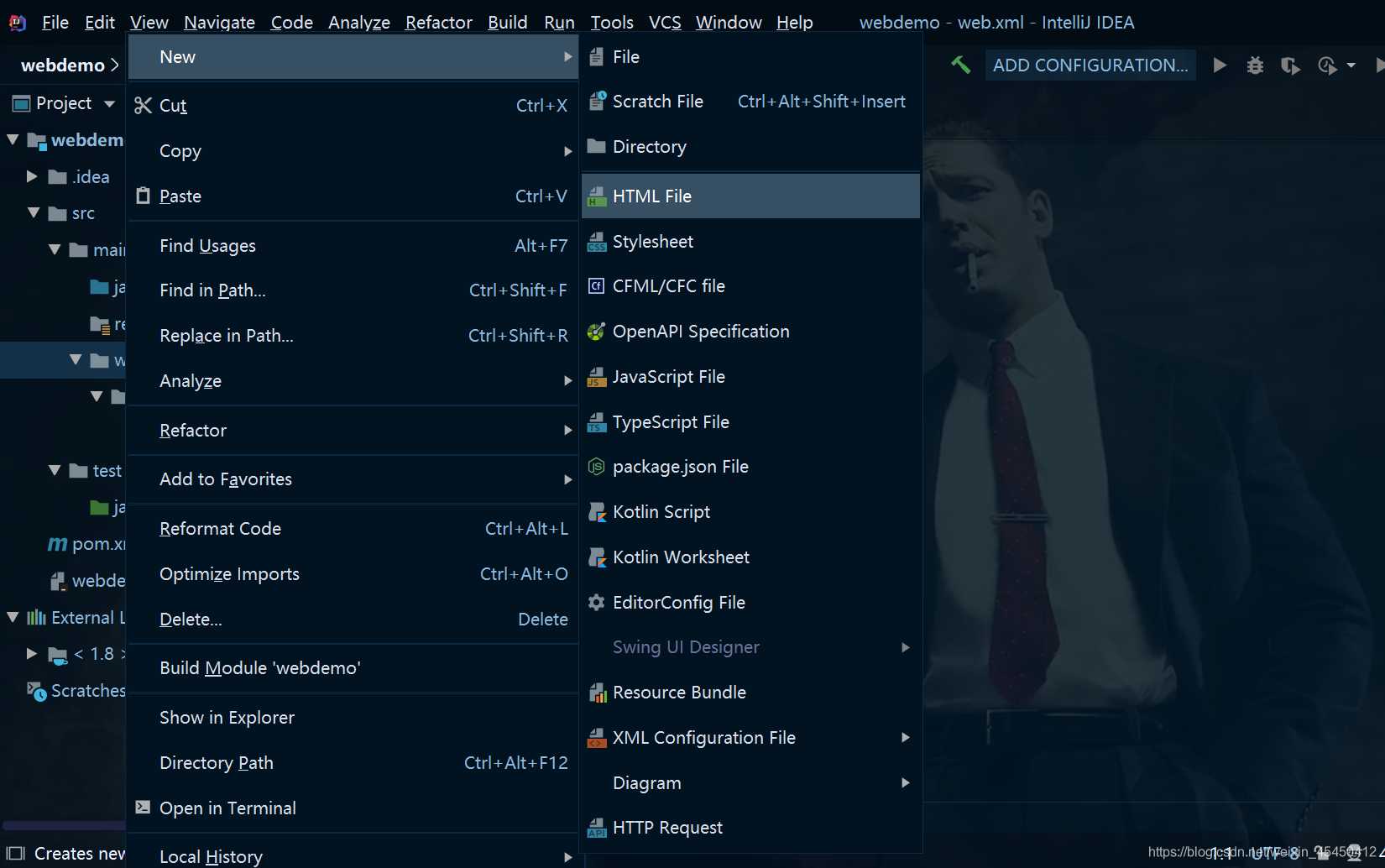Click the OpenAPI Specification icon

(596, 331)
